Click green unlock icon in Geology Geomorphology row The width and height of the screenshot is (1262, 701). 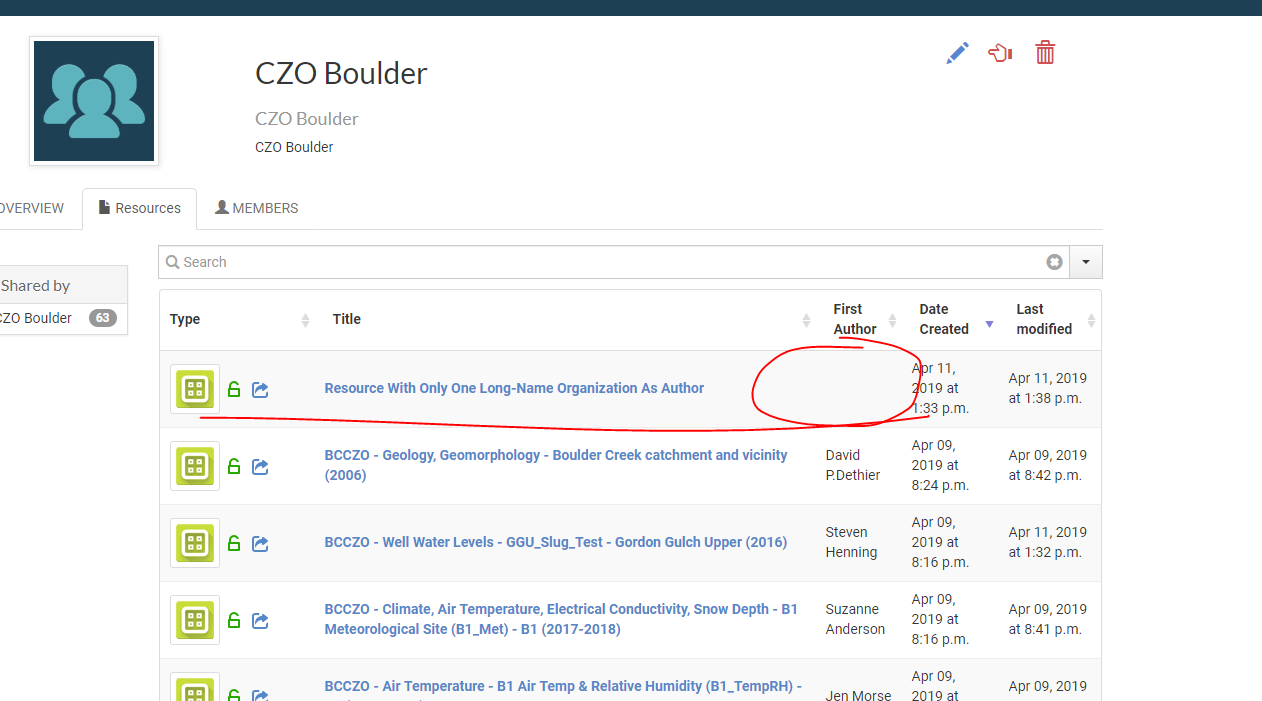tap(234, 466)
